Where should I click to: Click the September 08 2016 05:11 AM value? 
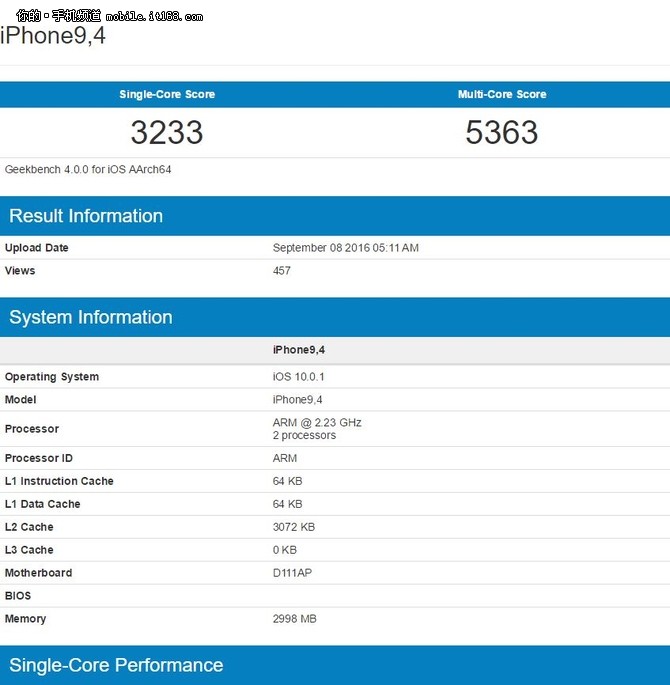346,248
